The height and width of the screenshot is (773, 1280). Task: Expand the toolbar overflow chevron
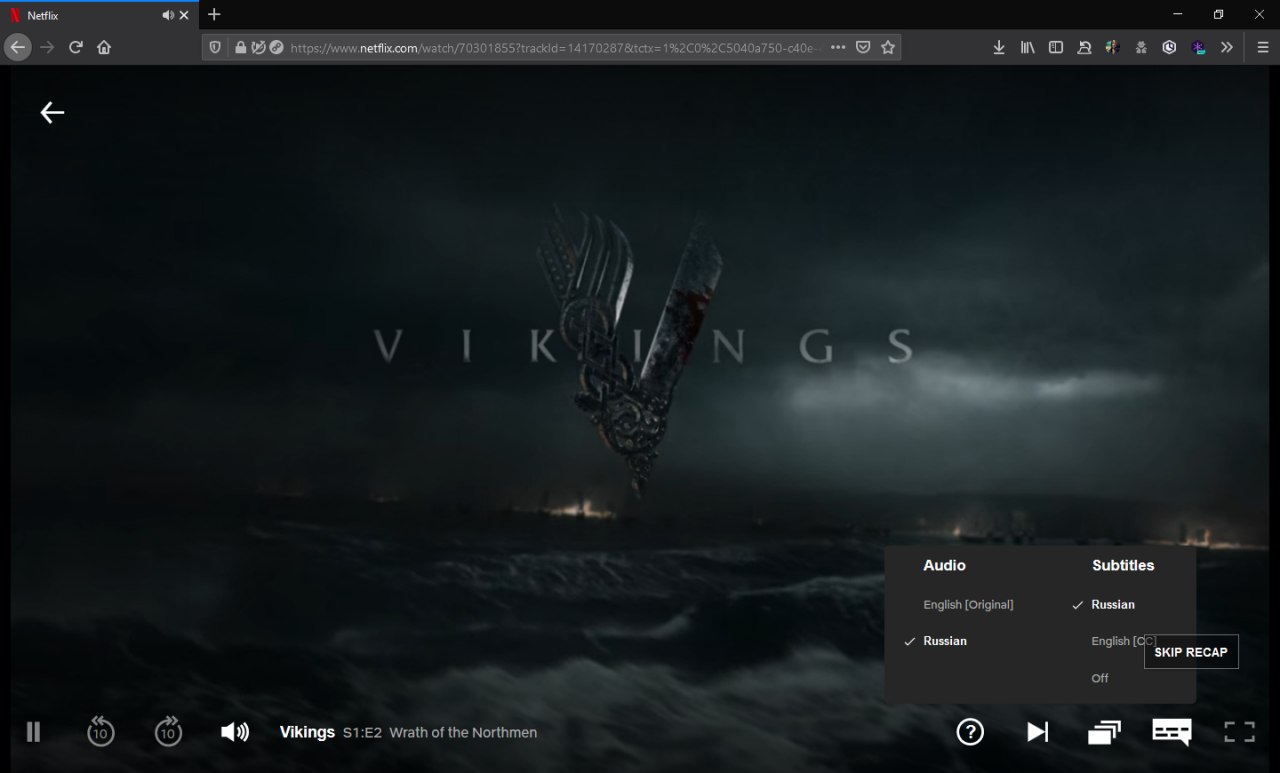[1227, 47]
